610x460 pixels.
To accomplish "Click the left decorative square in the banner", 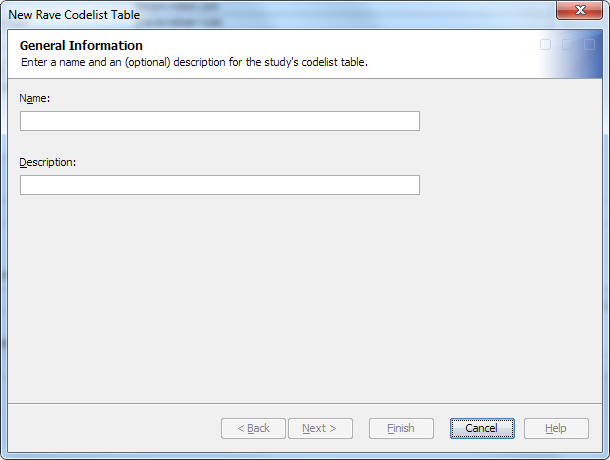I will tap(545, 44).
